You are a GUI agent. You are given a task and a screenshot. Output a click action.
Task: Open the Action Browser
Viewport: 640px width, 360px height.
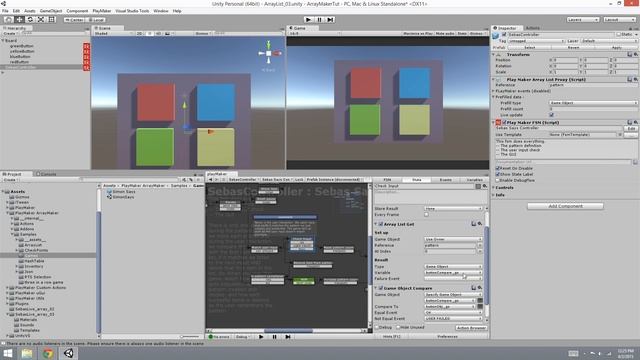click(x=471, y=328)
